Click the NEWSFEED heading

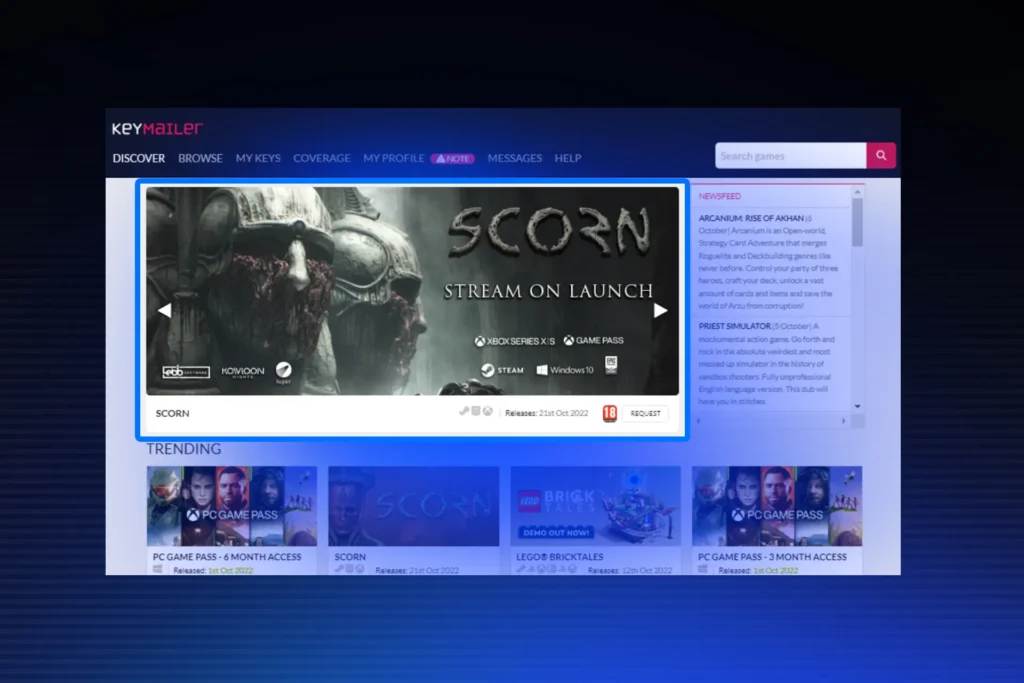720,196
